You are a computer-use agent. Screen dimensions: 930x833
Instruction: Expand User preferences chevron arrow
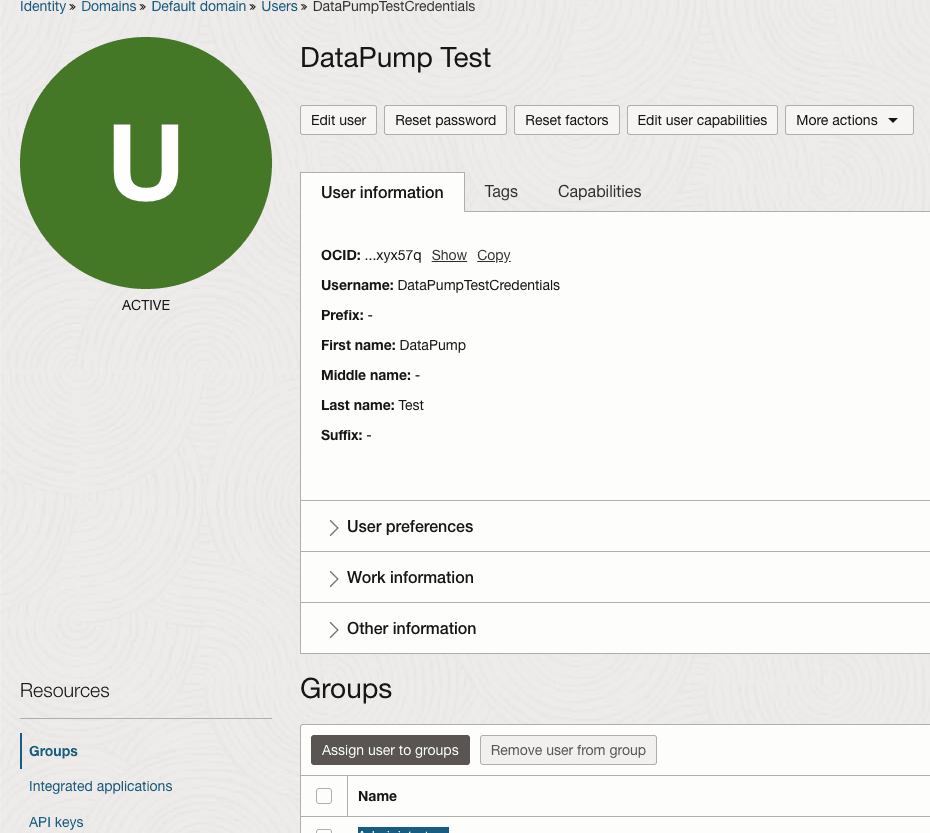click(333, 527)
